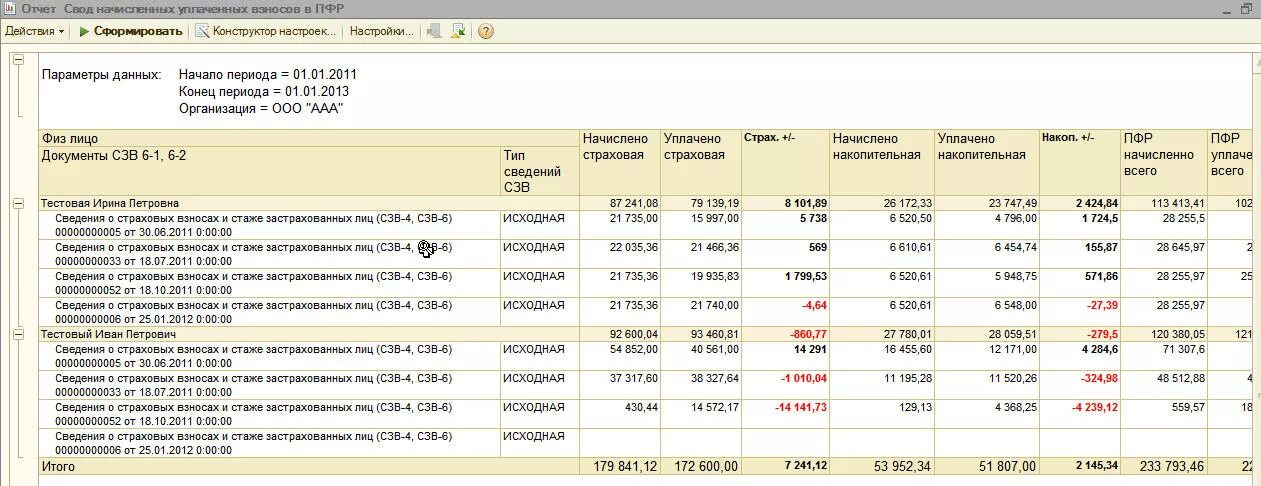Viewport: 1261px width, 486px height.
Task: Click total value 172 600,00
Action: click(x=706, y=466)
